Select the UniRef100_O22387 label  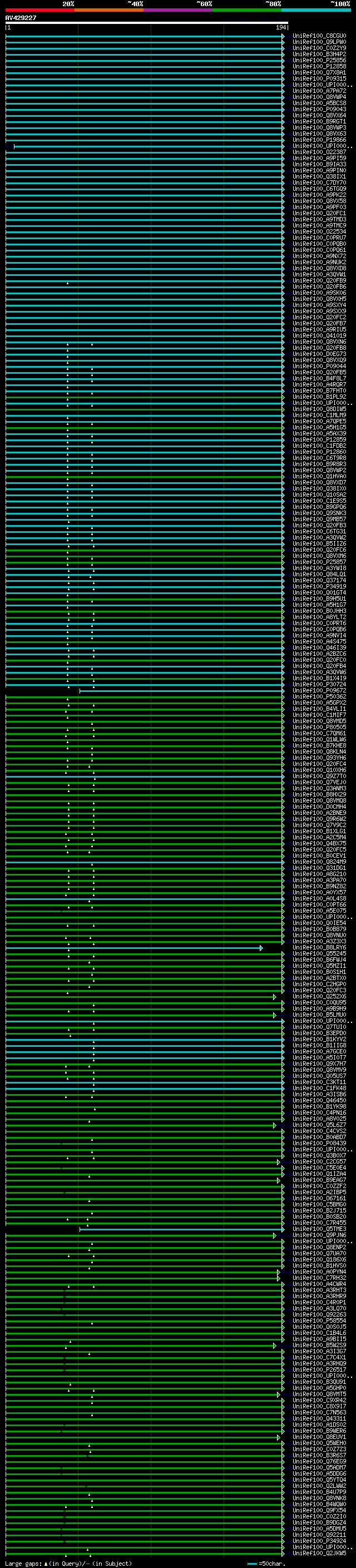(x=319, y=152)
